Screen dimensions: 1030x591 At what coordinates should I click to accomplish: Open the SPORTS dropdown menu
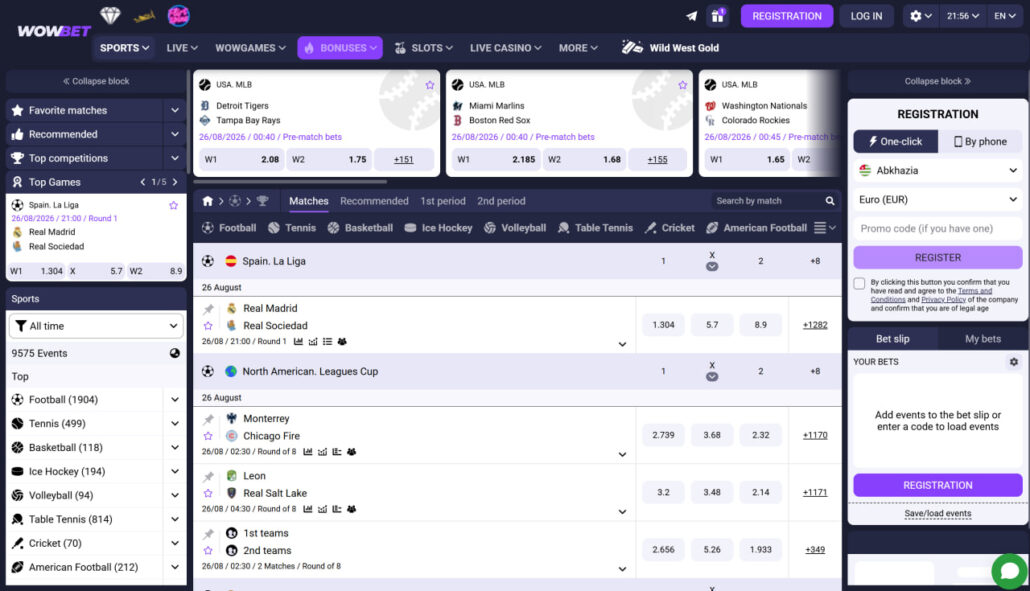[x=124, y=48]
